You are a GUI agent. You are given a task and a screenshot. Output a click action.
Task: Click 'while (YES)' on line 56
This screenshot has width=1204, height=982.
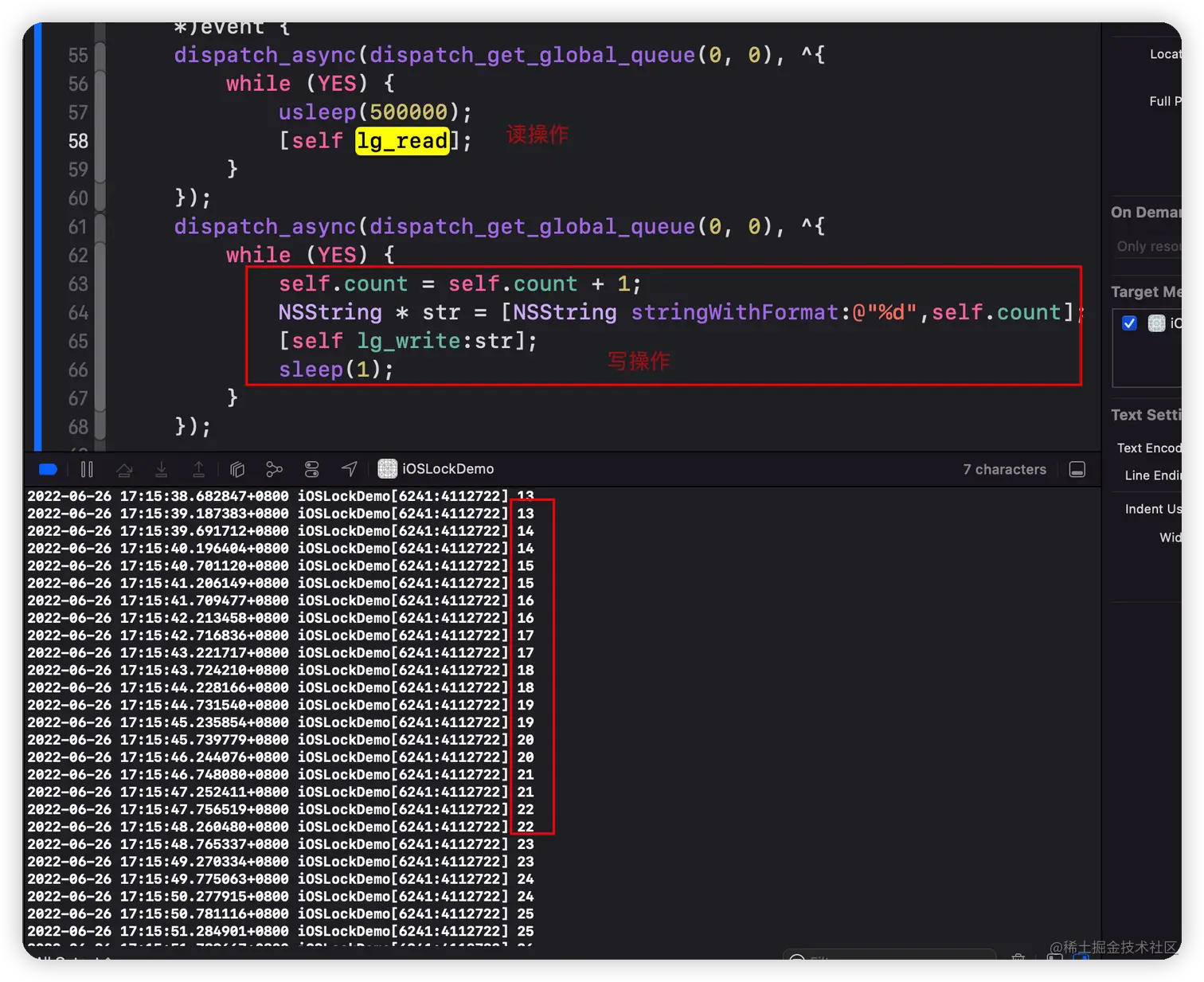click(297, 84)
